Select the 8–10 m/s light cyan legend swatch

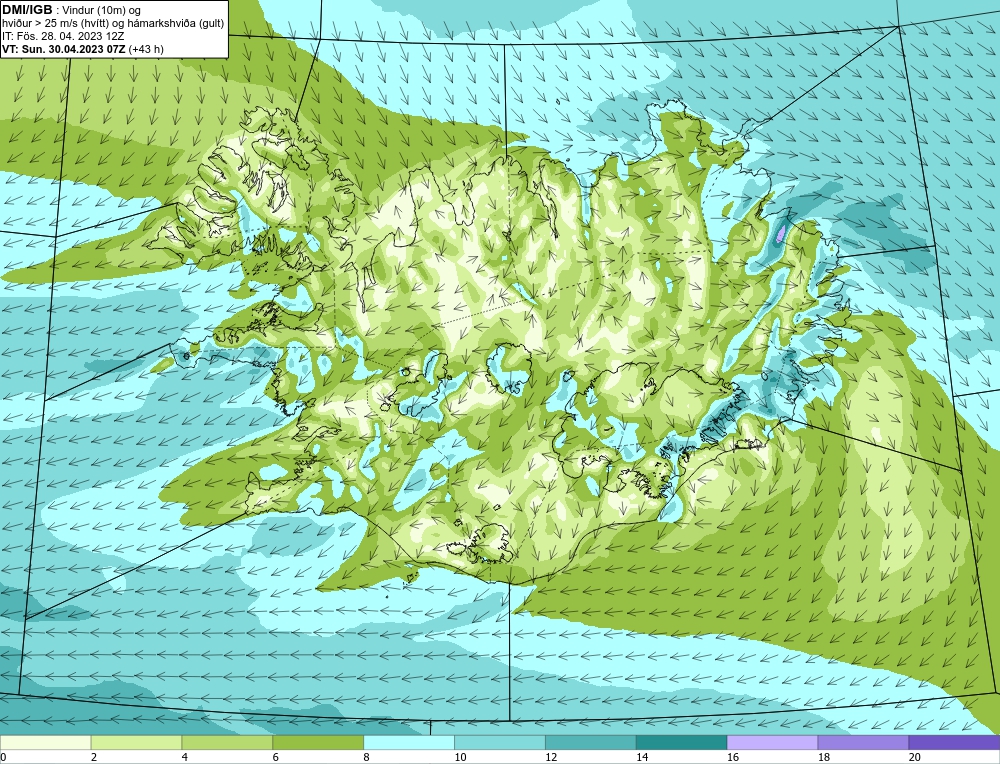point(409,742)
